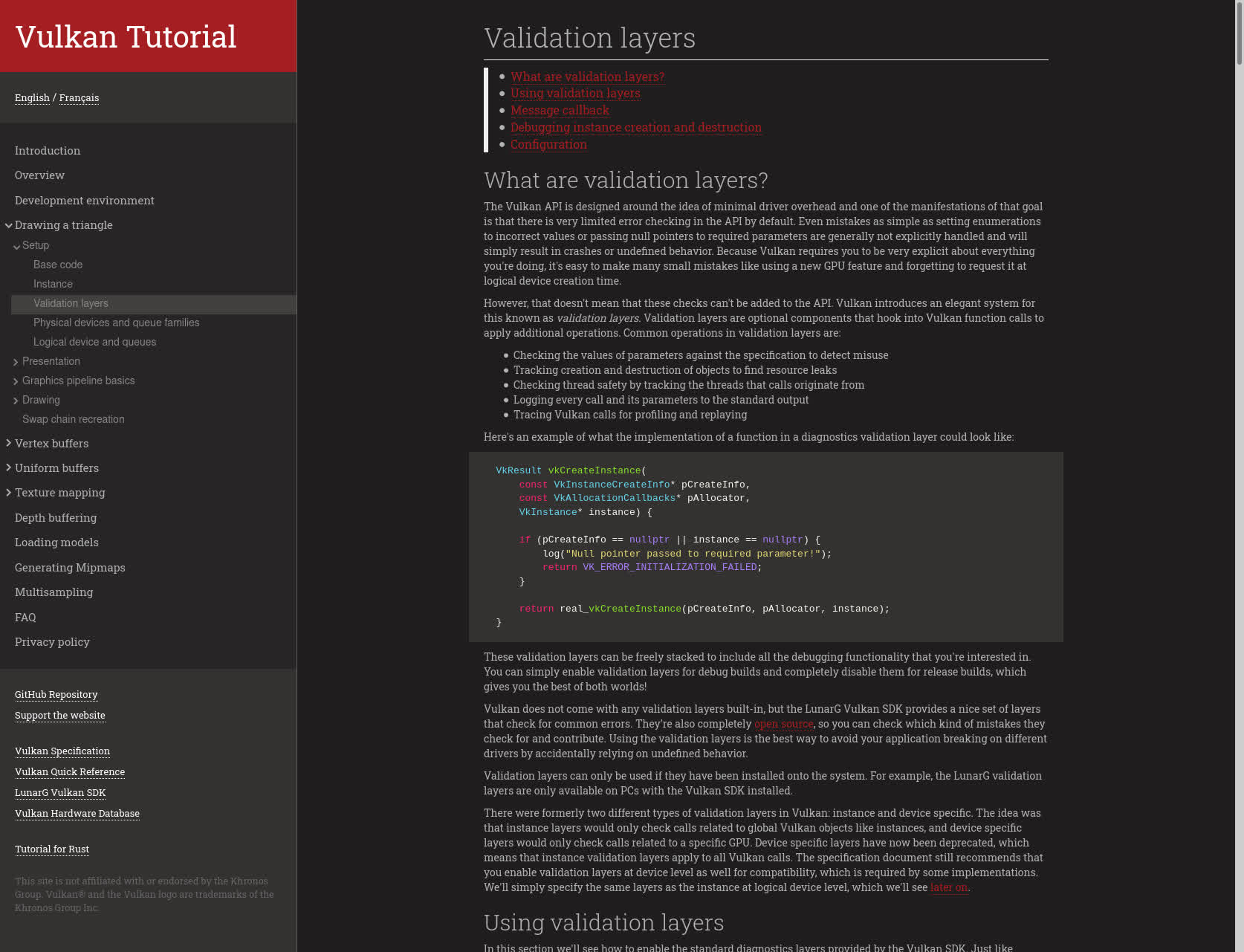Expand the Uniform buffers chevron

click(x=9, y=468)
